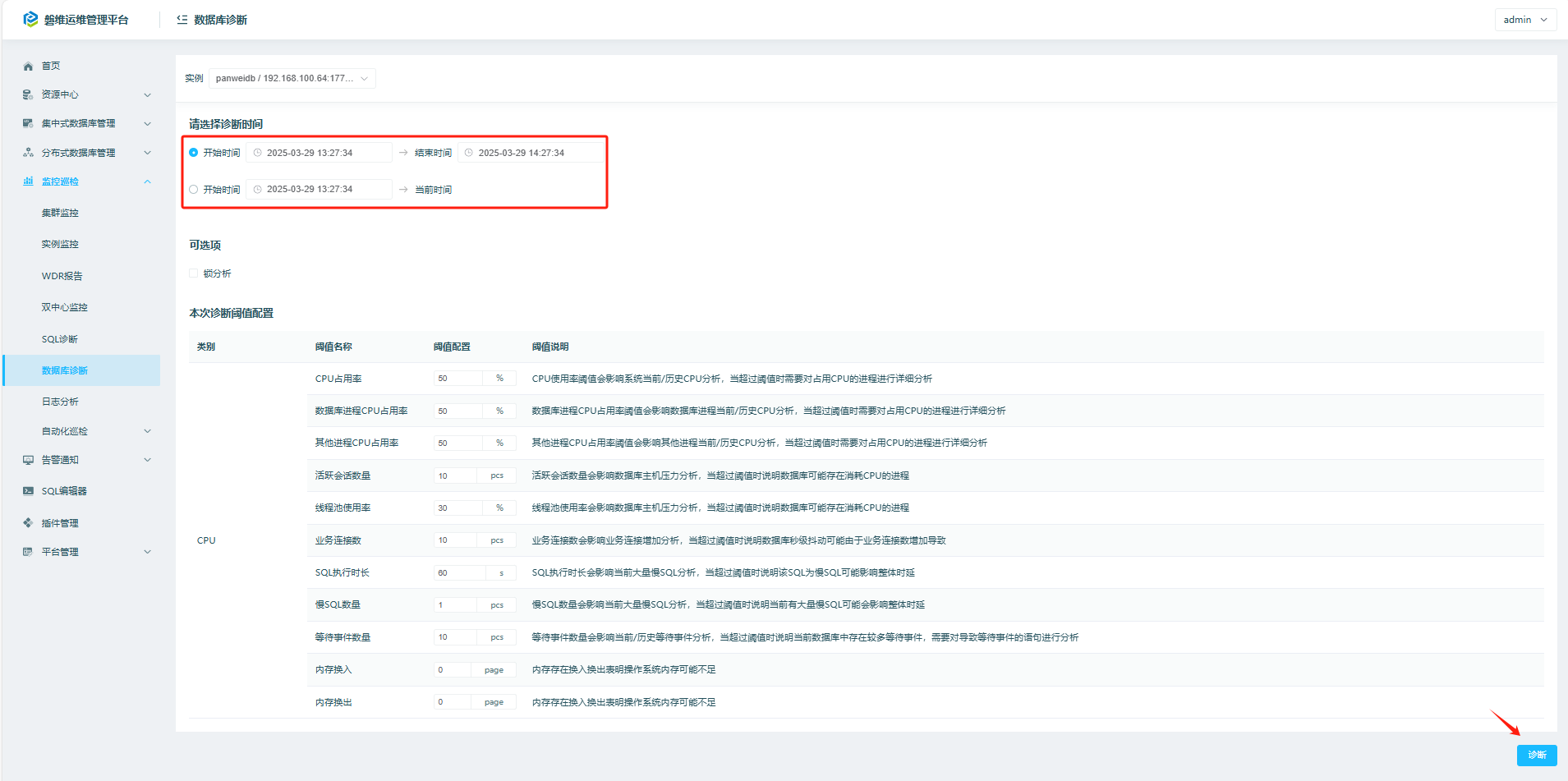Collapse sidebar using the menu fold icon
Image resolution: width=1568 pixels, height=781 pixels.
[x=182, y=20]
